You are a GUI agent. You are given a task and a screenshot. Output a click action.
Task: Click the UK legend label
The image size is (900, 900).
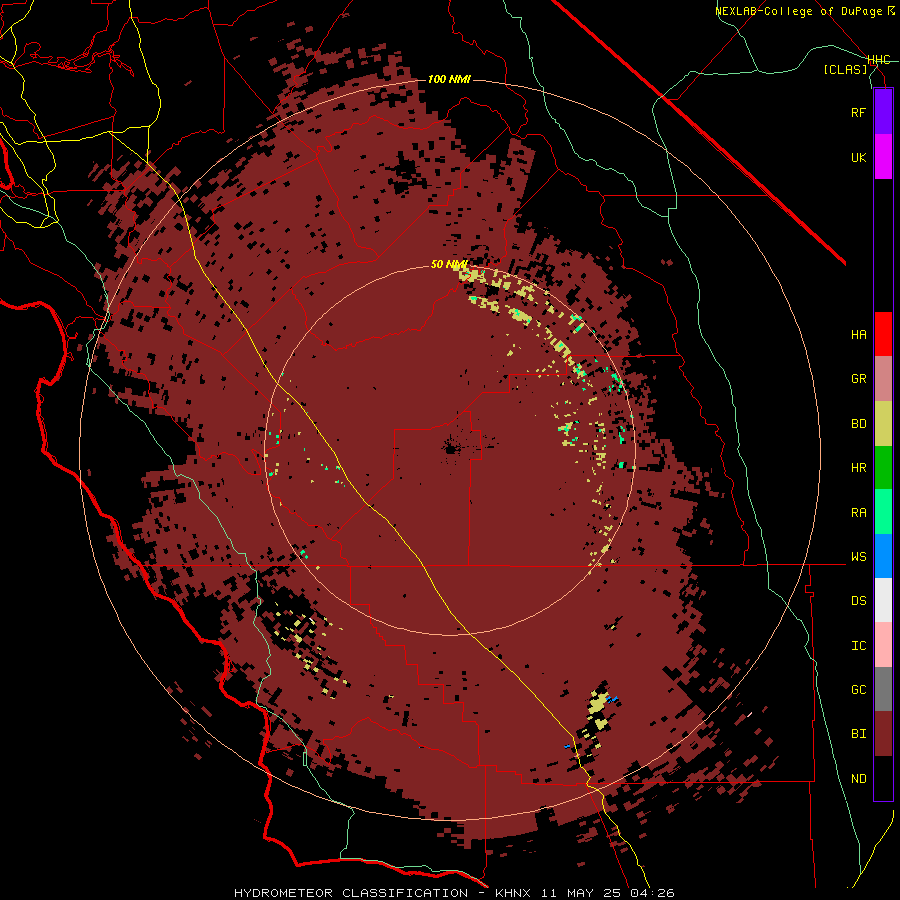tap(858, 157)
